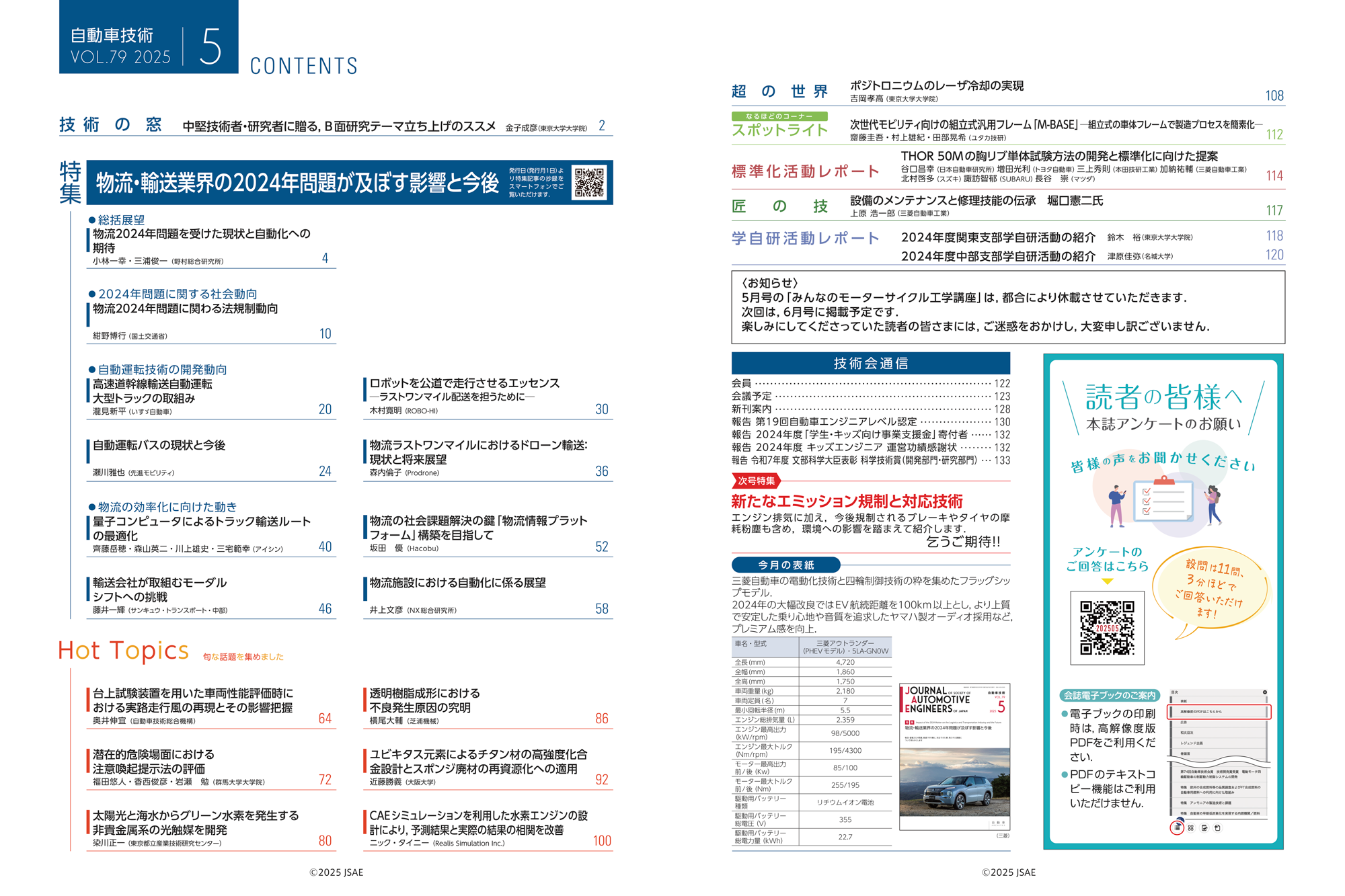
Task: Click the thumbnail grid icon in ebook toolbar
Action: click(x=1190, y=827)
